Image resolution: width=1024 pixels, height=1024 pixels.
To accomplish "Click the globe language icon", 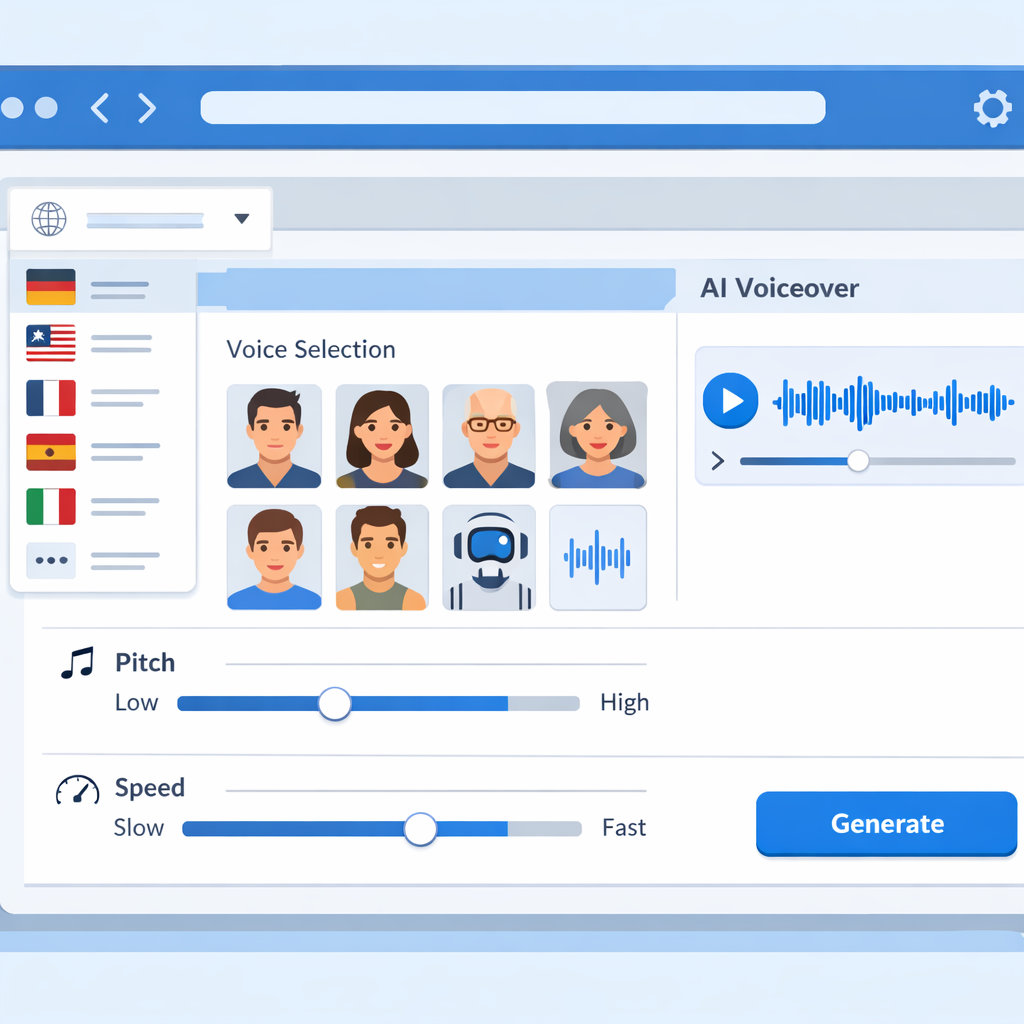I will (49, 218).
